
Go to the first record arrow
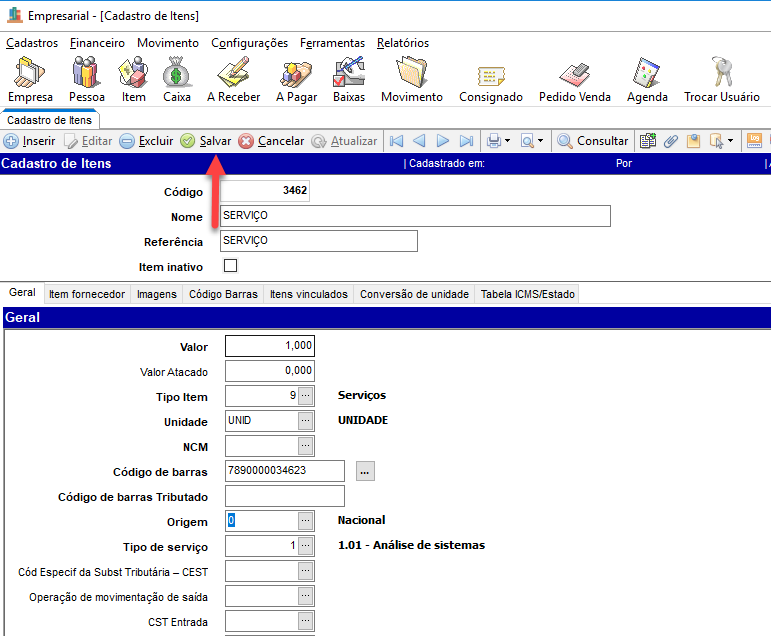(396, 141)
